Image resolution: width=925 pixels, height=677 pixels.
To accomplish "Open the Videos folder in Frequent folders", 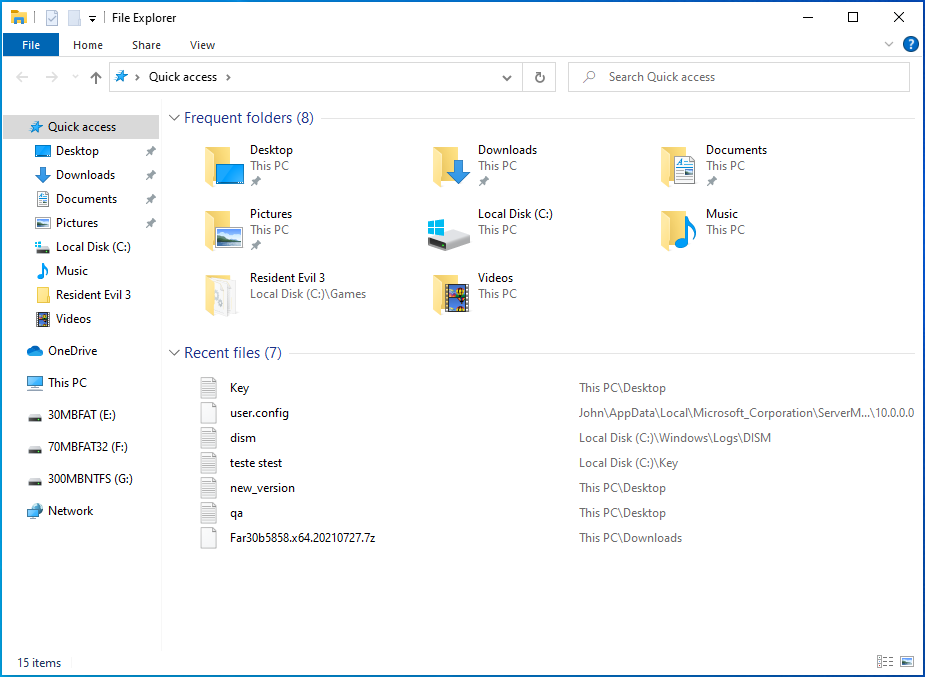I will pyautogui.click(x=451, y=294).
